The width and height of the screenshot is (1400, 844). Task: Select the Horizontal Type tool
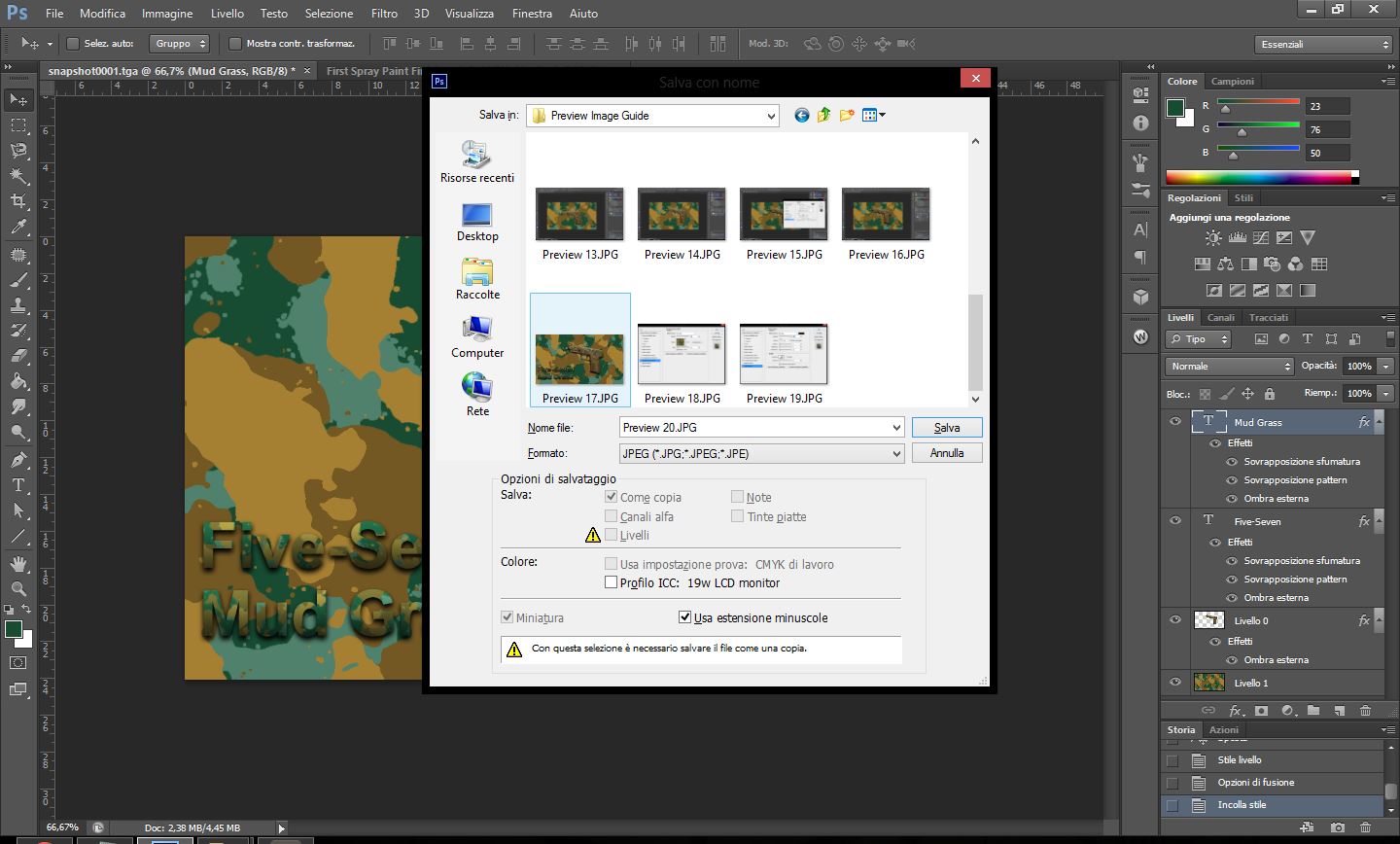[18, 484]
